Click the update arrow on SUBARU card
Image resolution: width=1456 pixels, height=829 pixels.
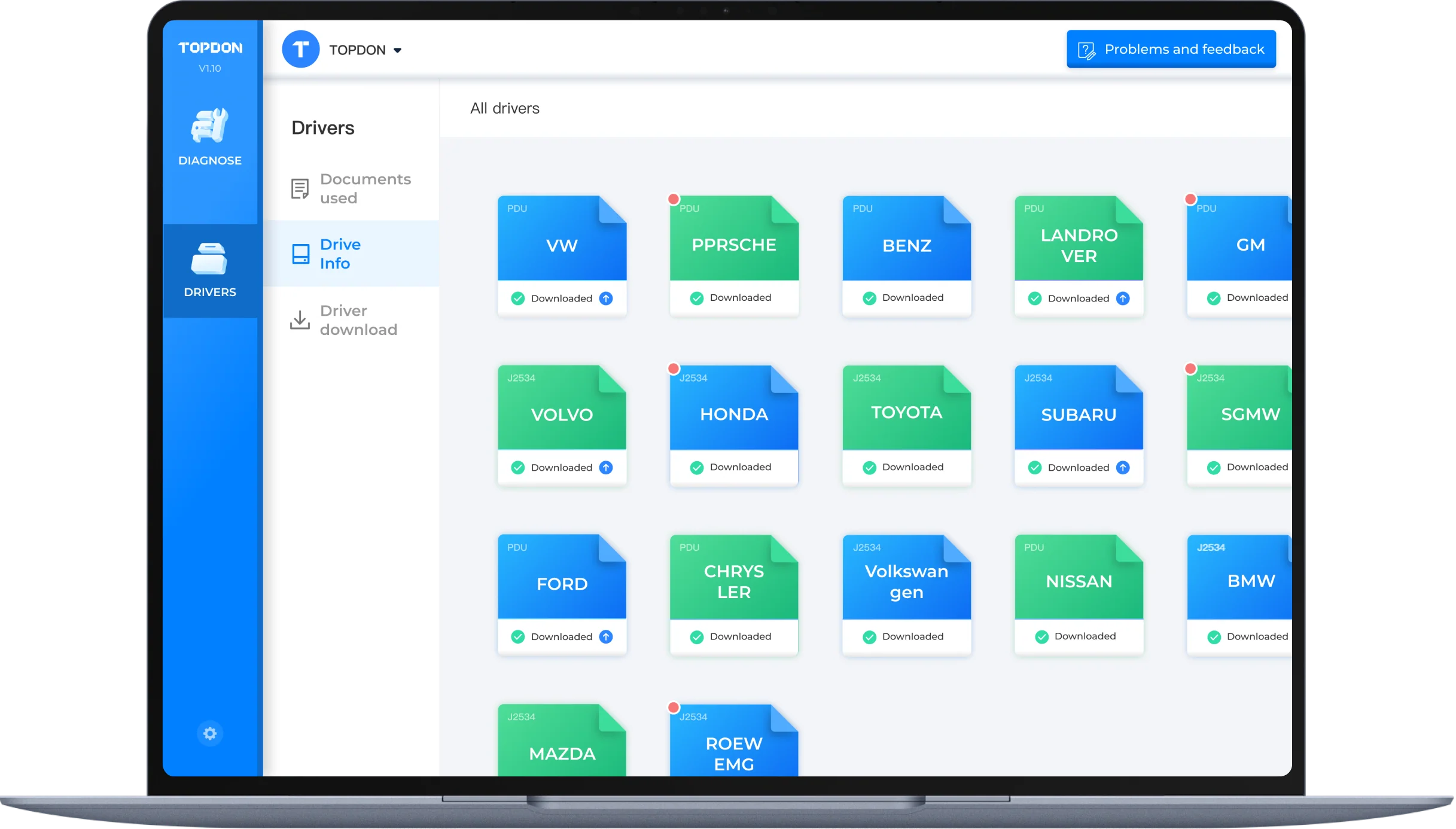coord(1123,467)
